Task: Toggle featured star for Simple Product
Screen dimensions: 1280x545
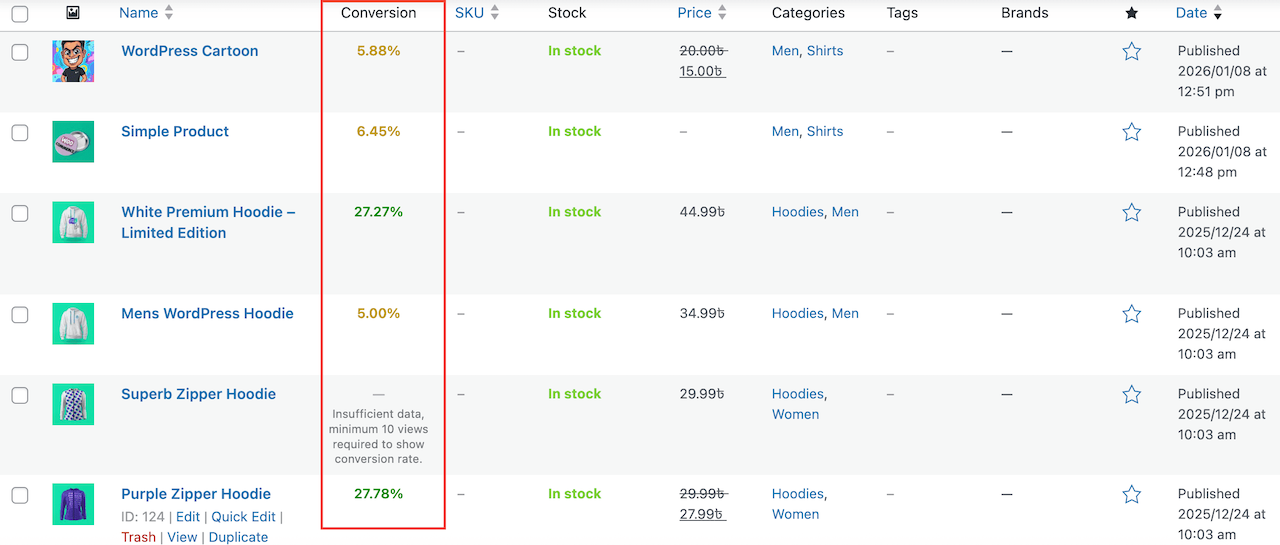Action: pos(1131,132)
